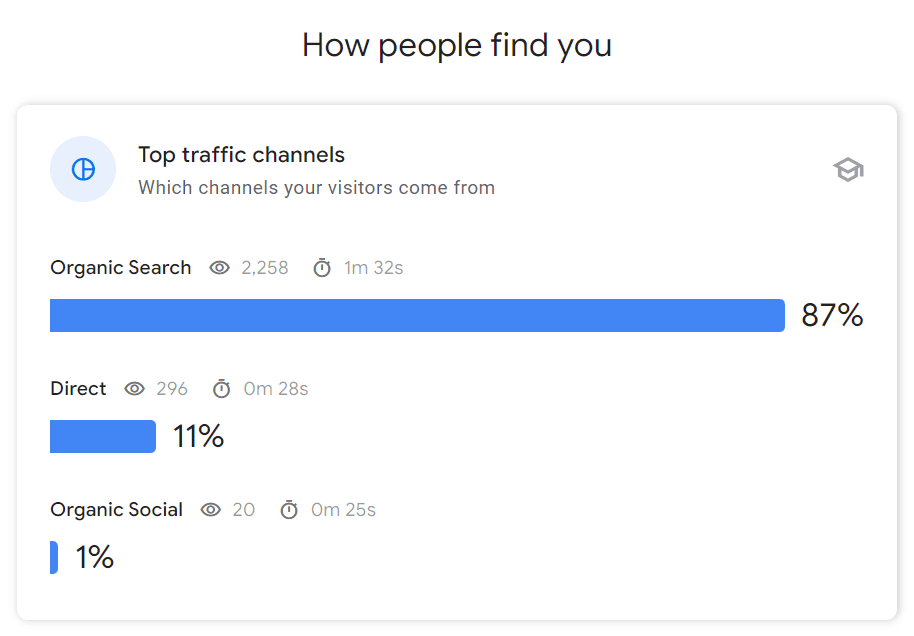Click the Direct 11% blue bar
The height and width of the screenshot is (636, 914).
click(103, 436)
